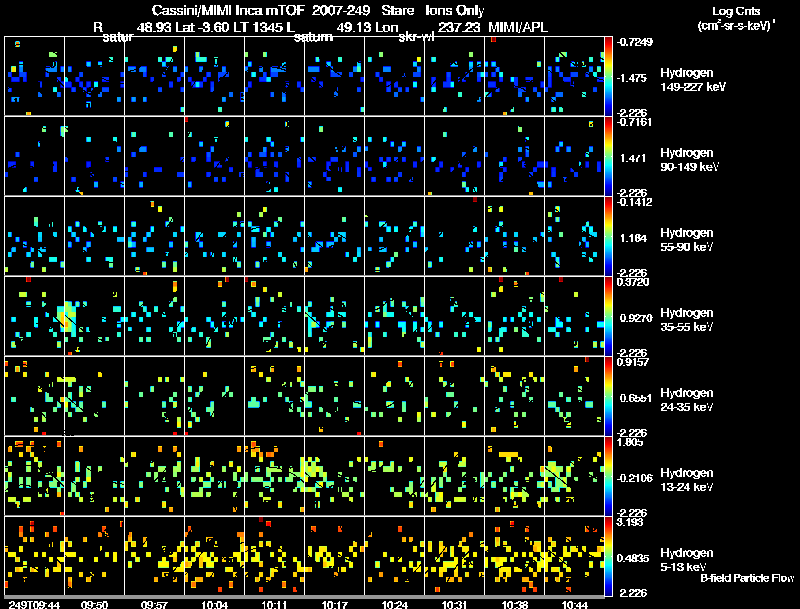Click the 10:31 time axis label
The height and width of the screenshot is (609, 800).
[455, 605]
